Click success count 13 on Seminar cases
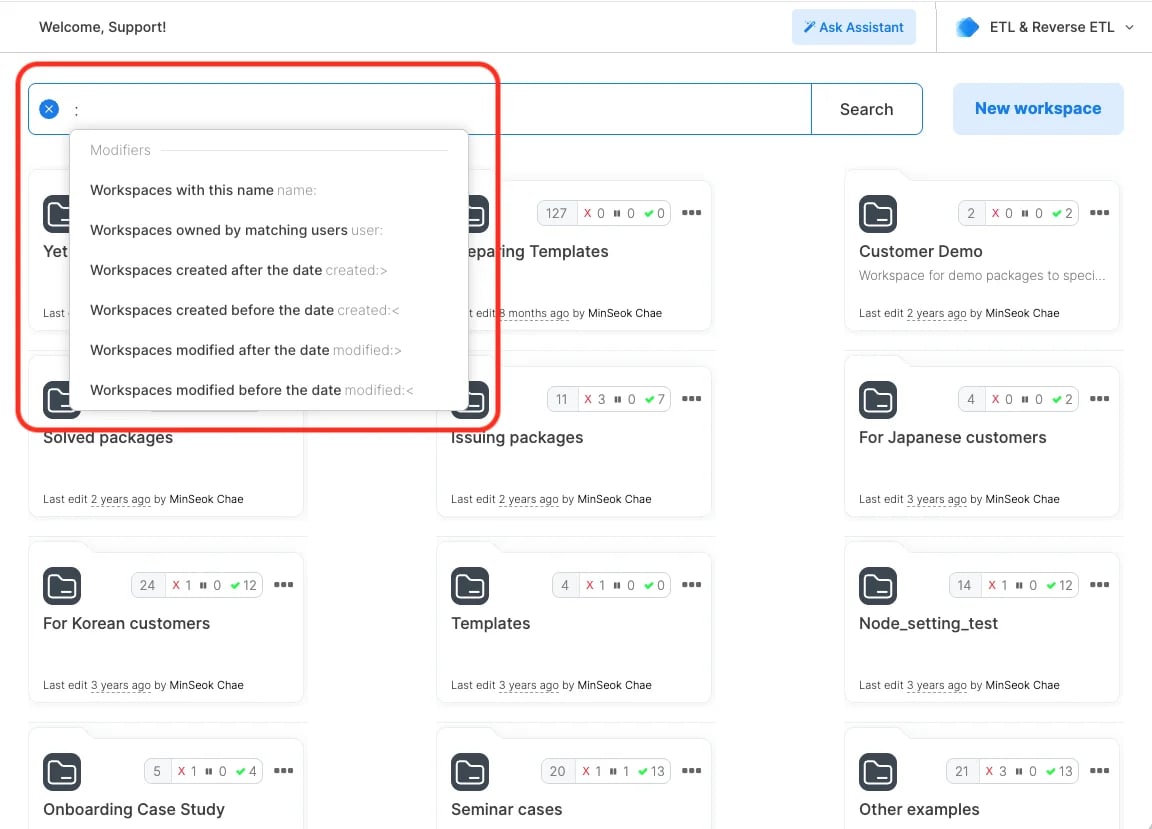This screenshot has height=829, width=1152. 651,771
